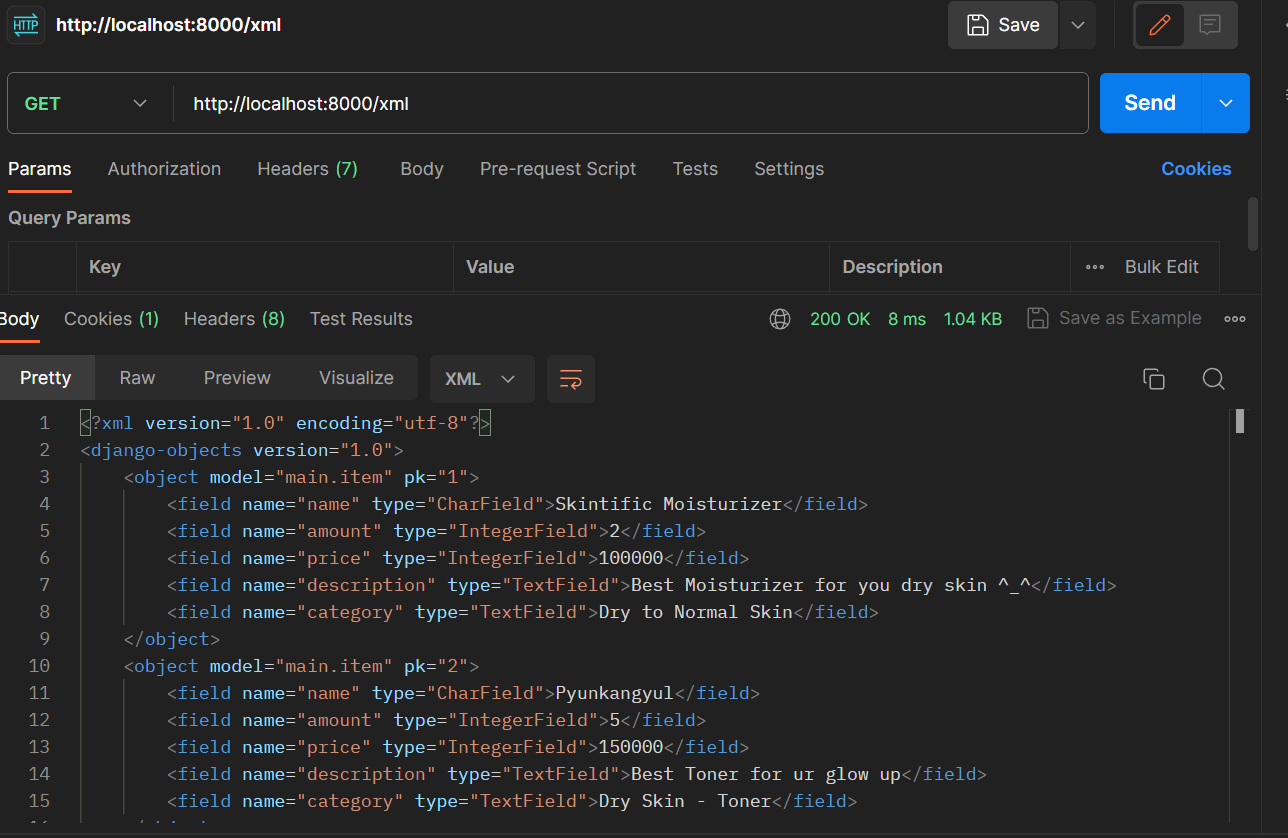Click the network information globe icon
Image resolution: width=1288 pixels, height=838 pixels.
coord(780,318)
